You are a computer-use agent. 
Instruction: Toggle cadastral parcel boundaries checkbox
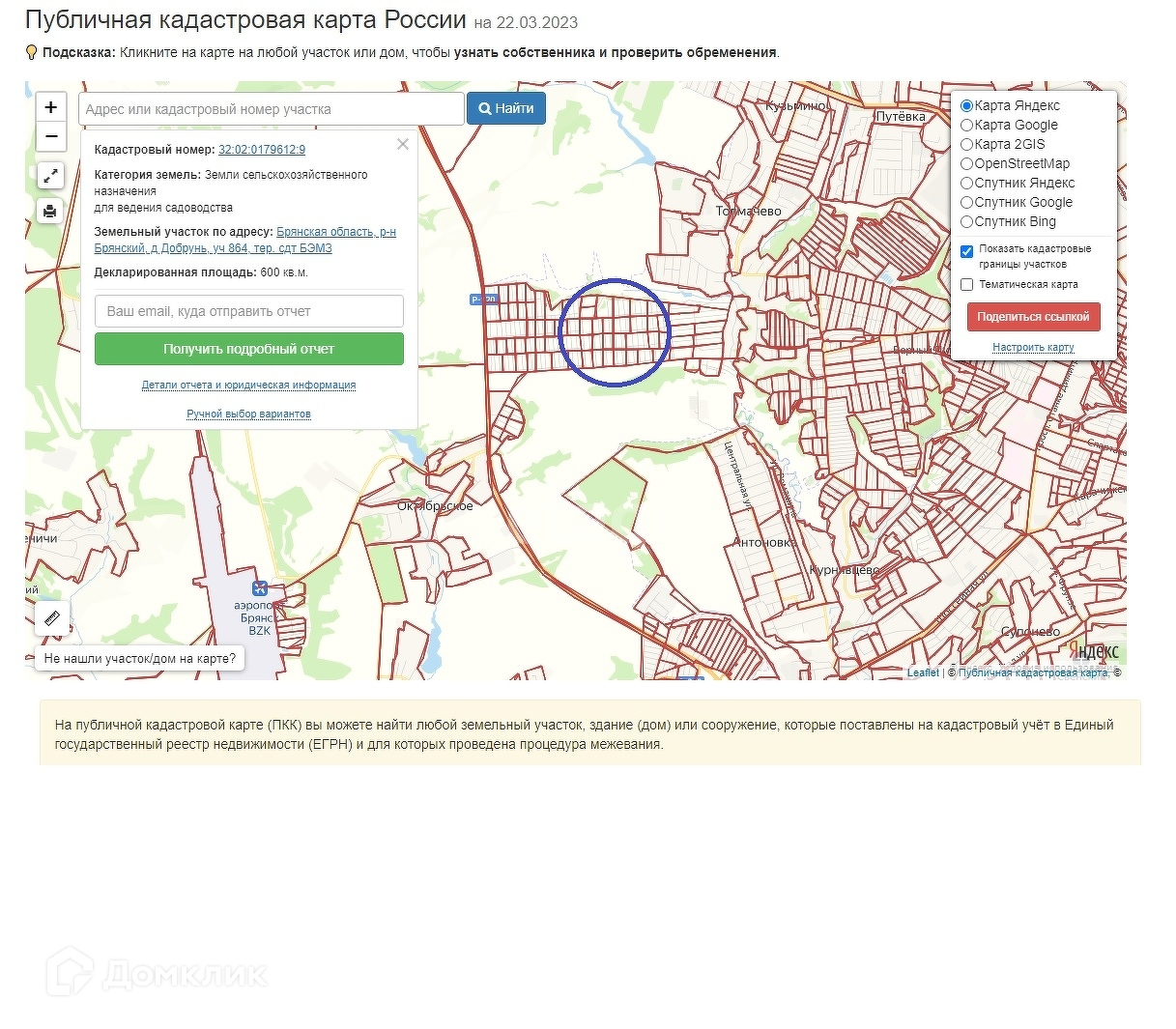pyautogui.click(x=967, y=251)
